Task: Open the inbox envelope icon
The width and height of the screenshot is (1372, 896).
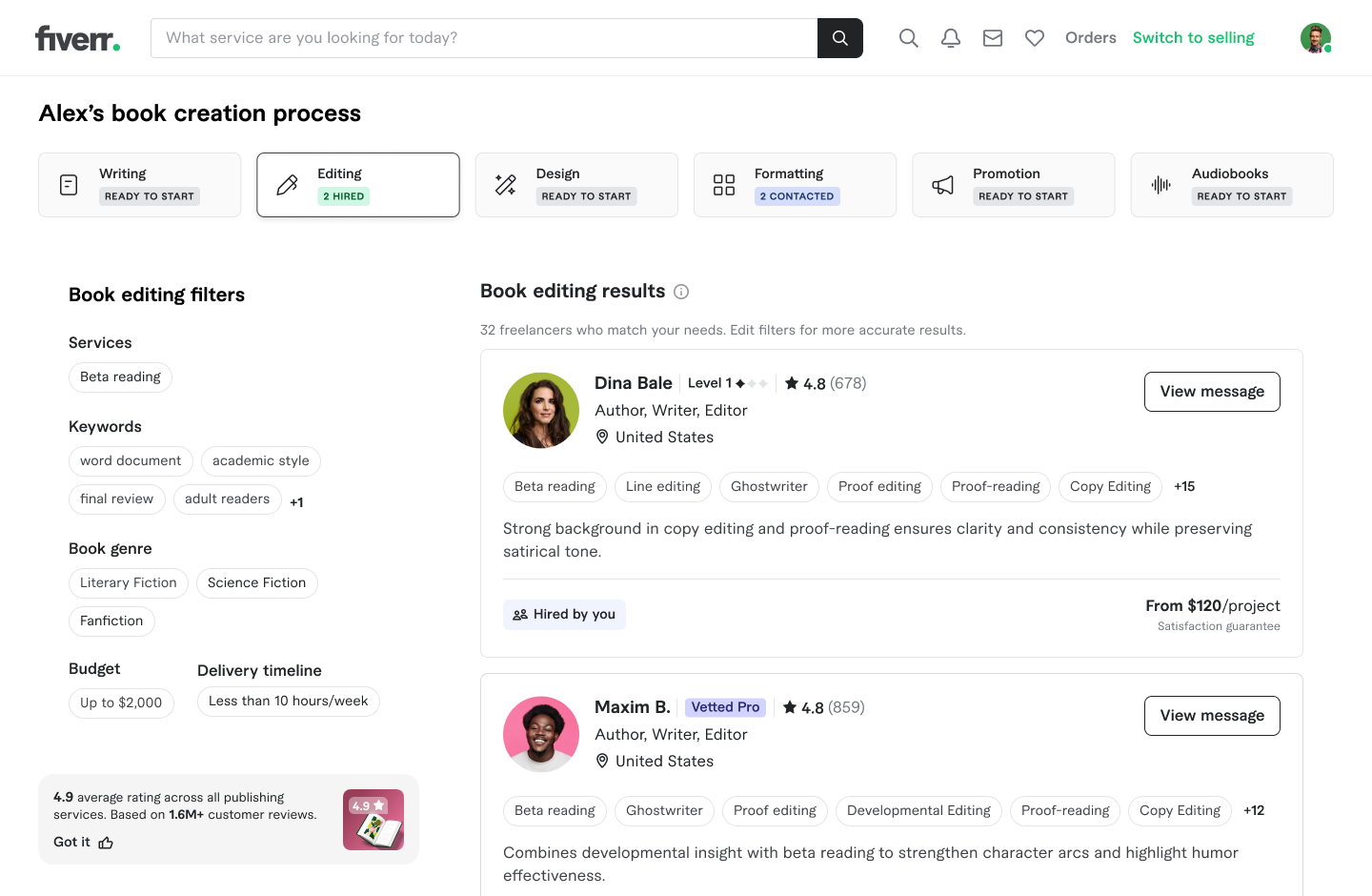Action: click(992, 38)
